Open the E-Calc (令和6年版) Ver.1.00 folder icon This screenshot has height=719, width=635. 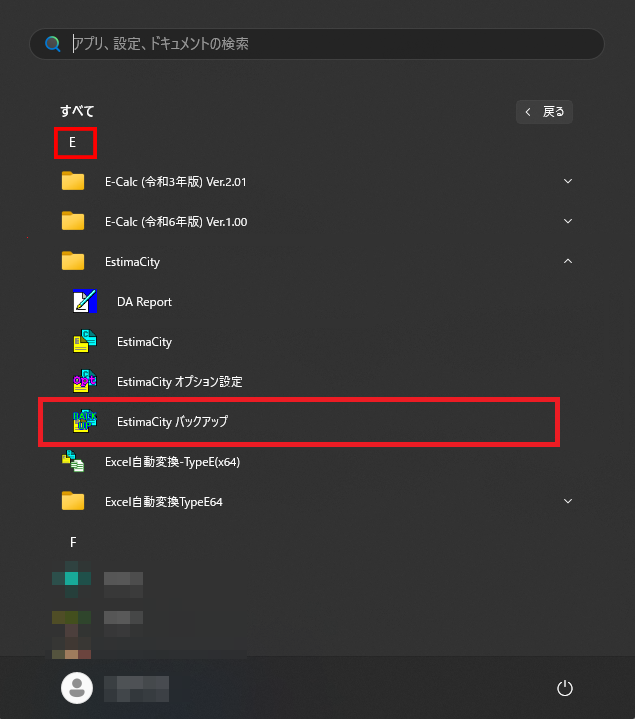(73, 221)
